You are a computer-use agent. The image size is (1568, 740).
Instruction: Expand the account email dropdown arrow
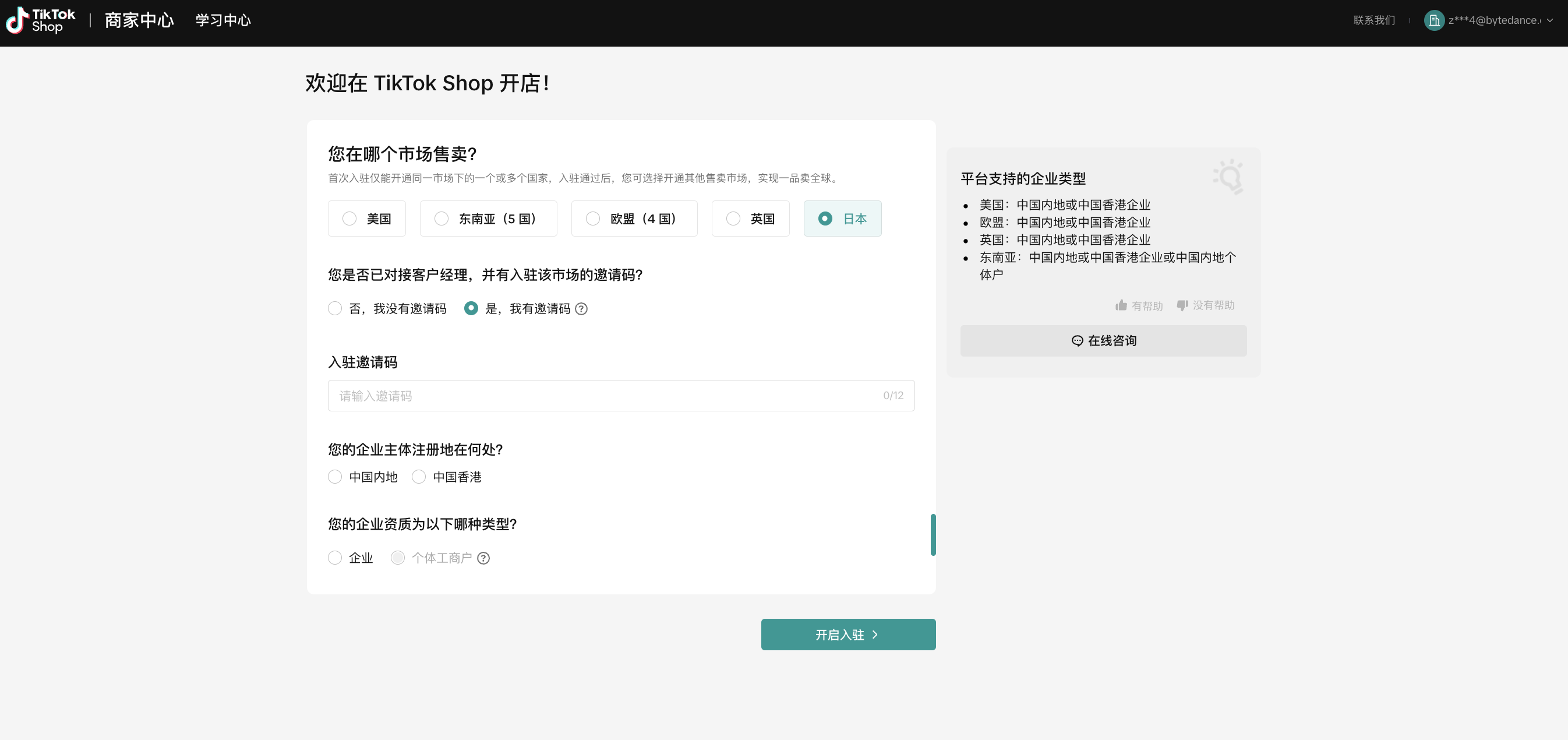click(1550, 20)
